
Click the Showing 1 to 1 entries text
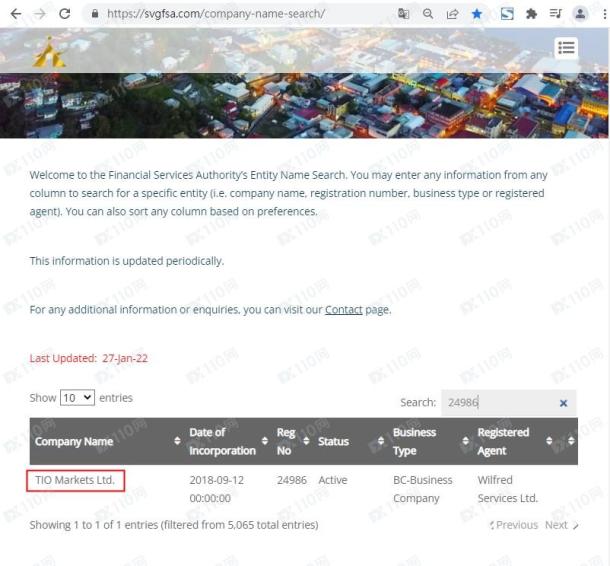(x=174, y=525)
